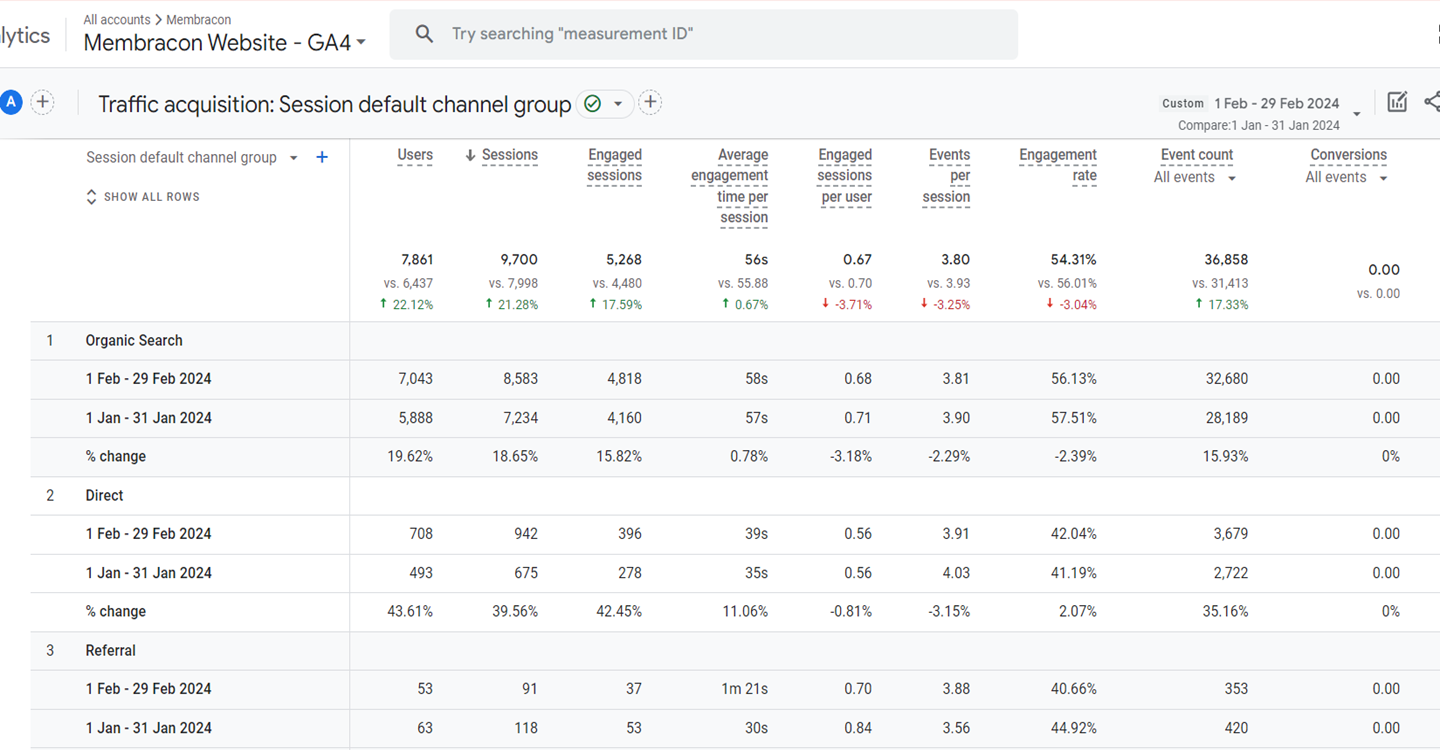The width and height of the screenshot is (1440, 750).
Task: Click the search field placeholder text
Action: coord(572,34)
